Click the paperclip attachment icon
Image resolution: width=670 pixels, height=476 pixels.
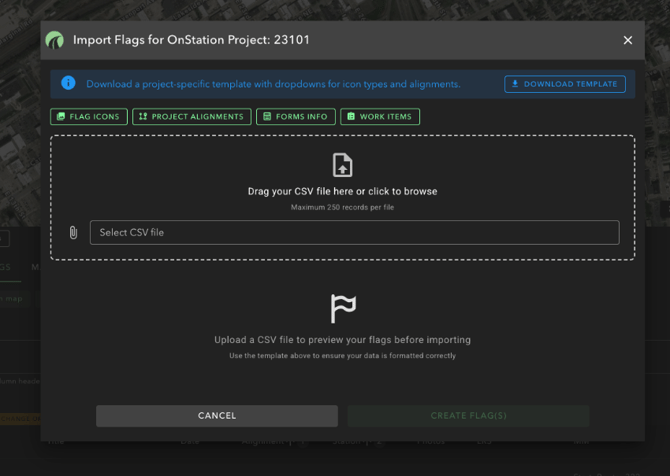coord(73,232)
